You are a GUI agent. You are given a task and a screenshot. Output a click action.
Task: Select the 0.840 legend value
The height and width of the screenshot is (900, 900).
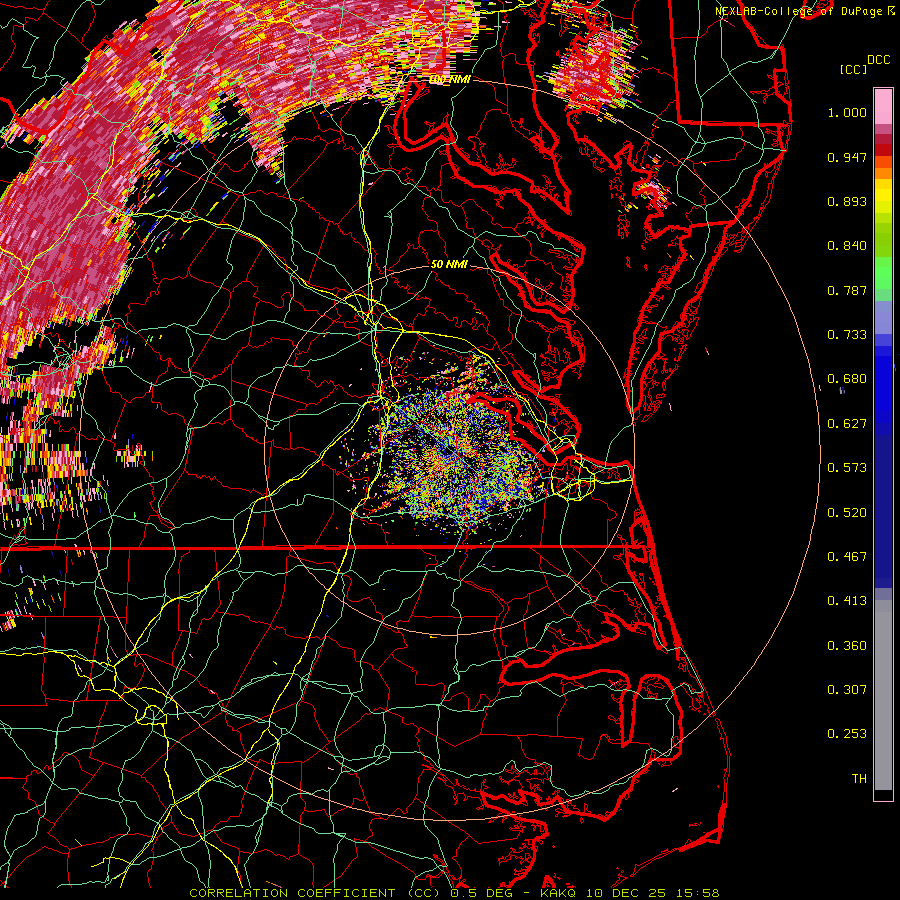point(847,246)
